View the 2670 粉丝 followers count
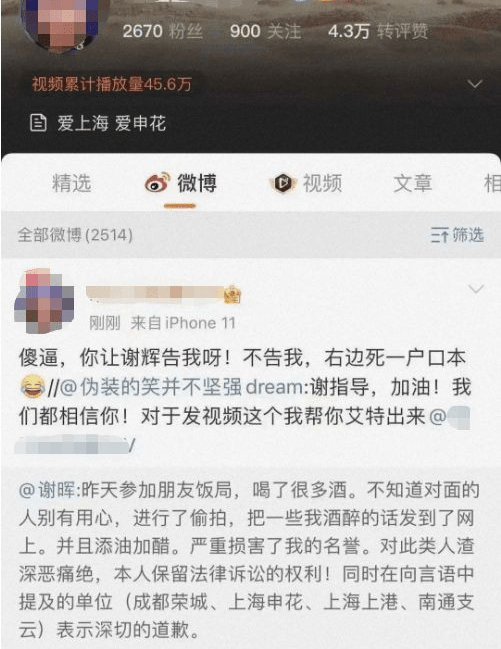 [x=163, y=31]
